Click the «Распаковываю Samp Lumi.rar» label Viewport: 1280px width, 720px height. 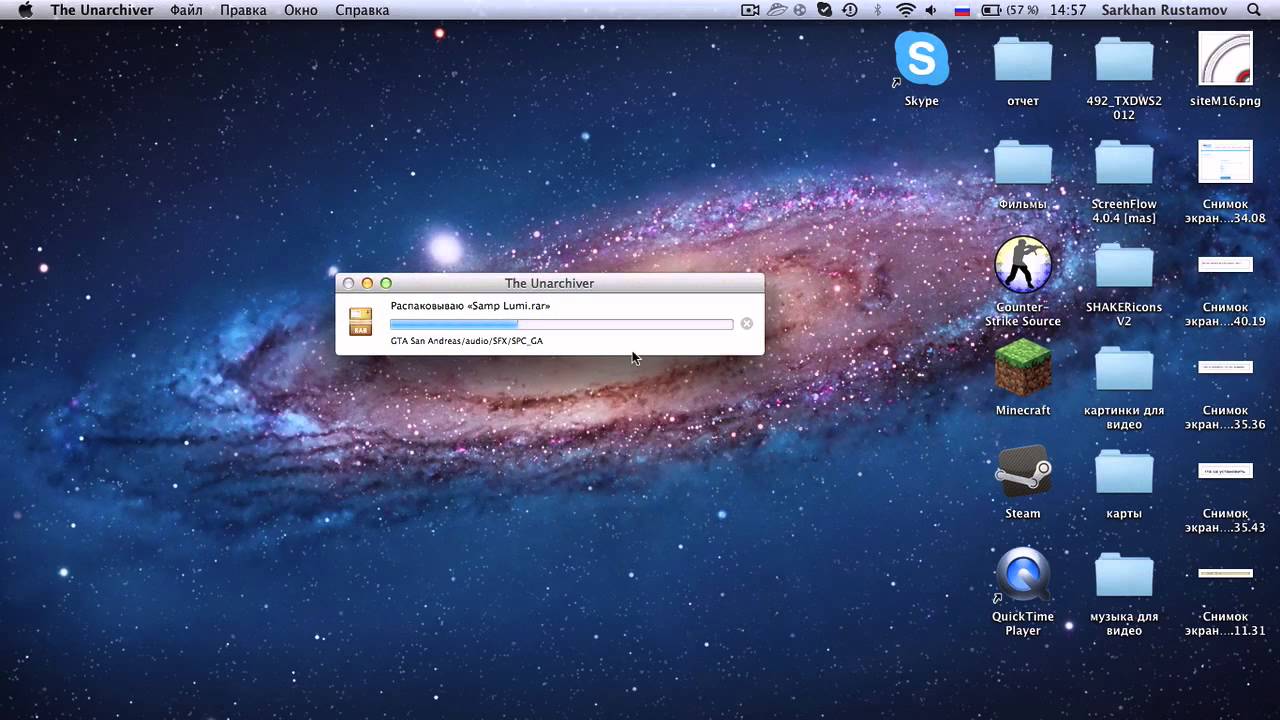(470, 306)
